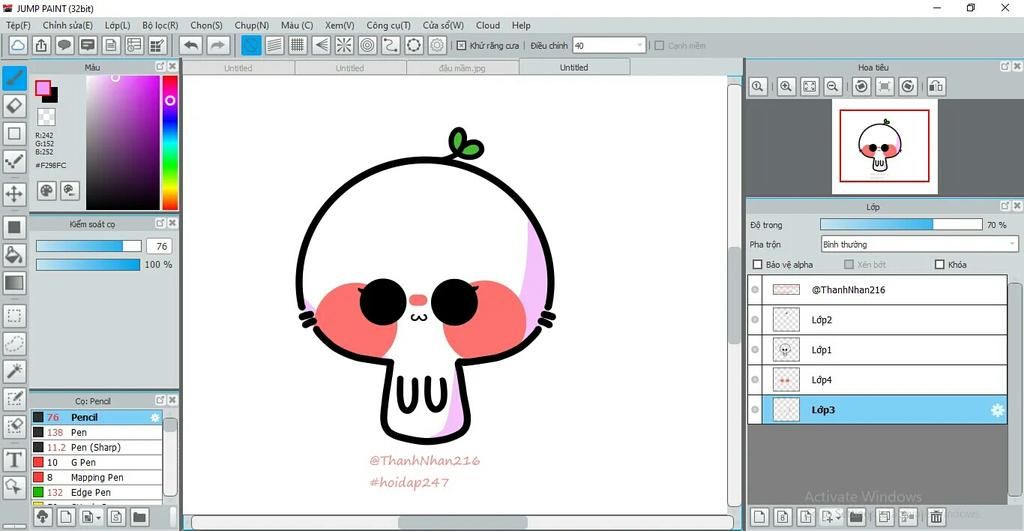This screenshot has height=531, width=1024.
Task: Flip canvas view in navigator
Action: point(936,86)
